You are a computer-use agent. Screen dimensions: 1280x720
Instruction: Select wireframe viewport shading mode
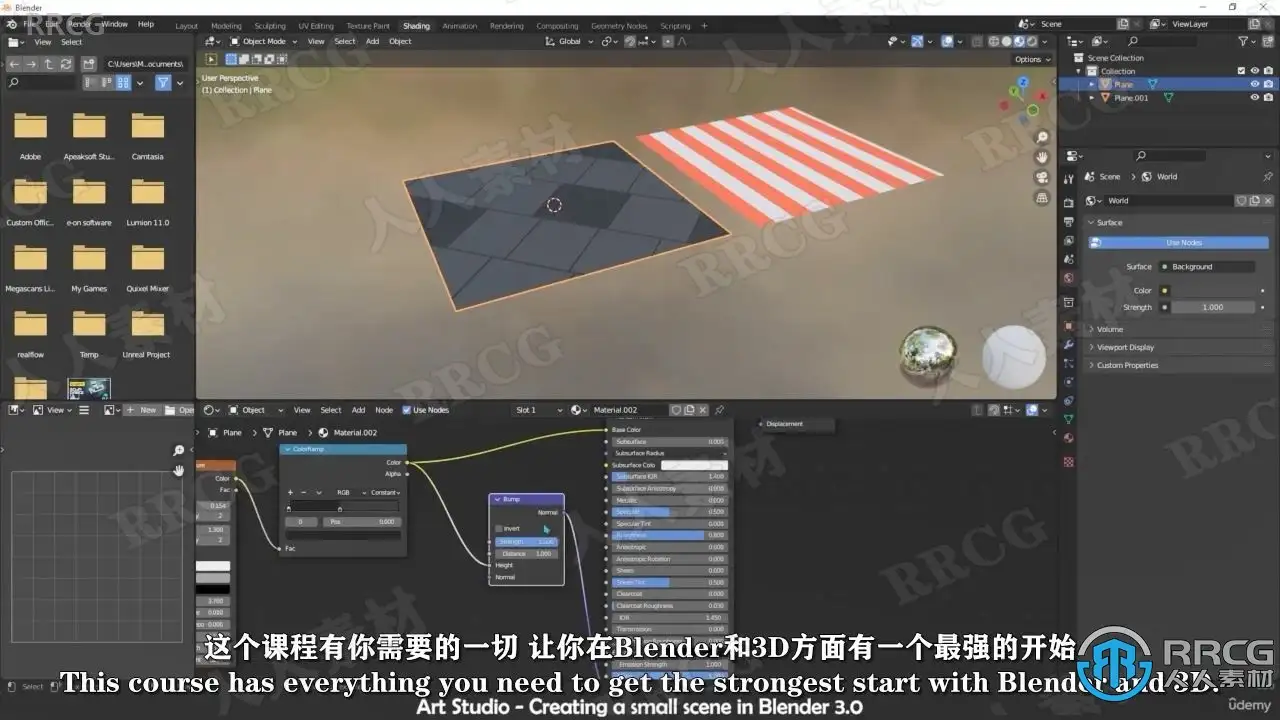tap(993, 42)
